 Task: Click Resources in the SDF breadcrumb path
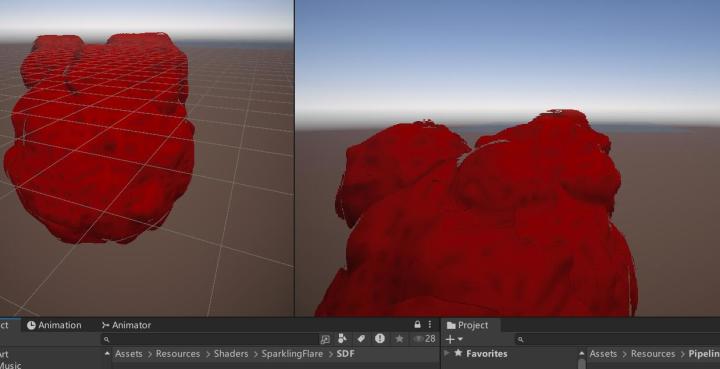click(178, 353)
